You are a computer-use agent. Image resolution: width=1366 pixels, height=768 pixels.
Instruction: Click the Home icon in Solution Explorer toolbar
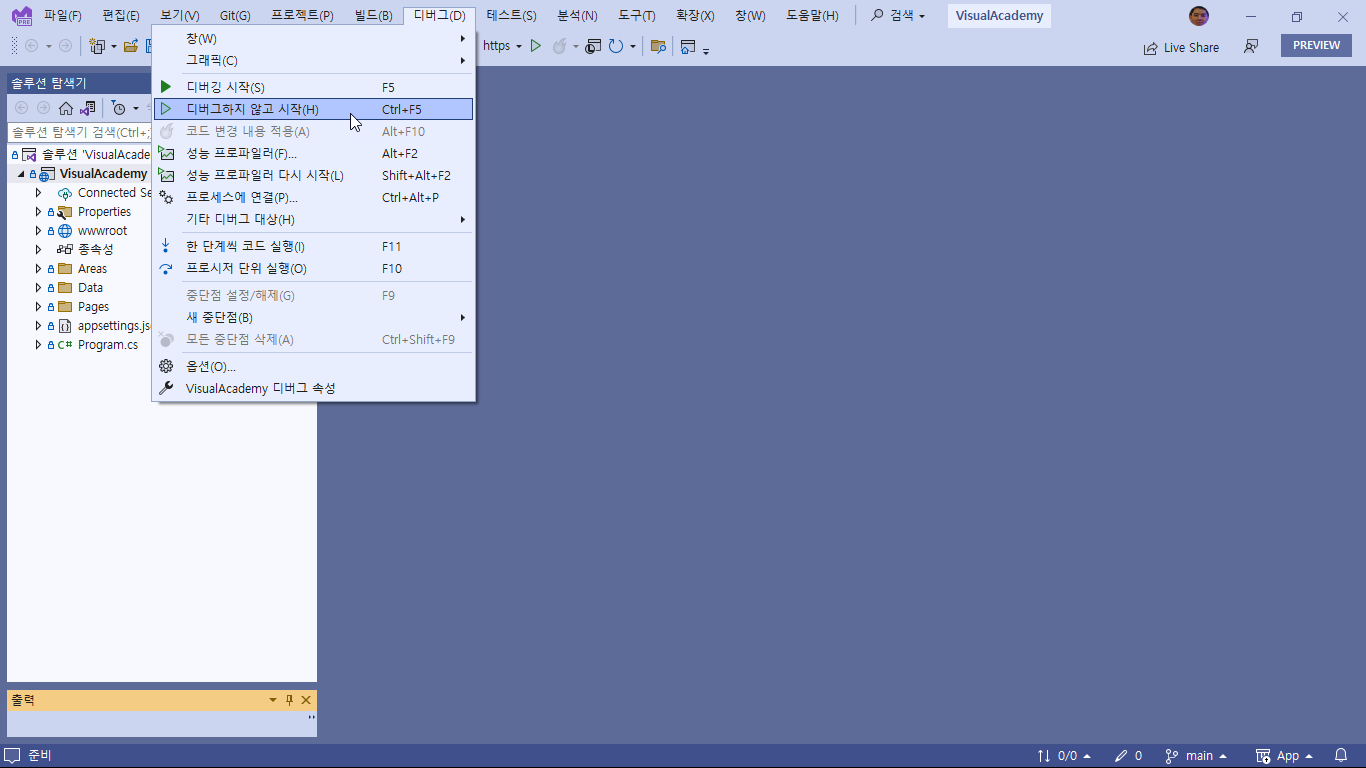66,108
